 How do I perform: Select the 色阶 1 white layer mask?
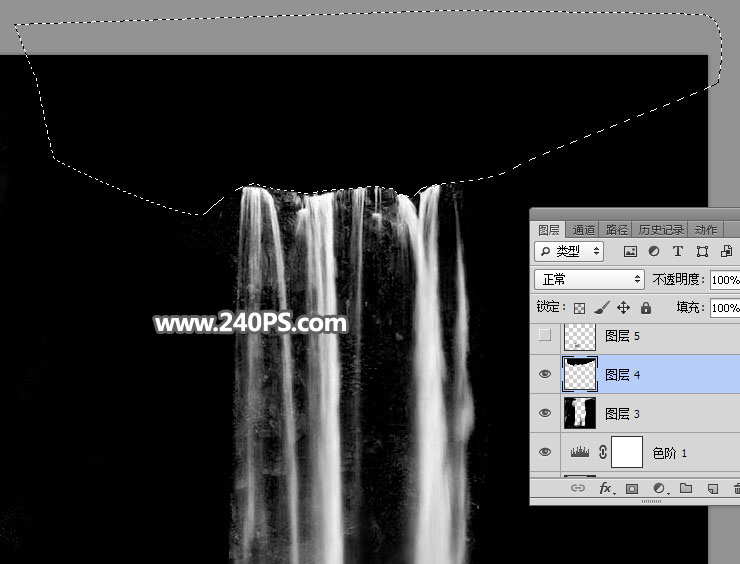click(627, 452)
